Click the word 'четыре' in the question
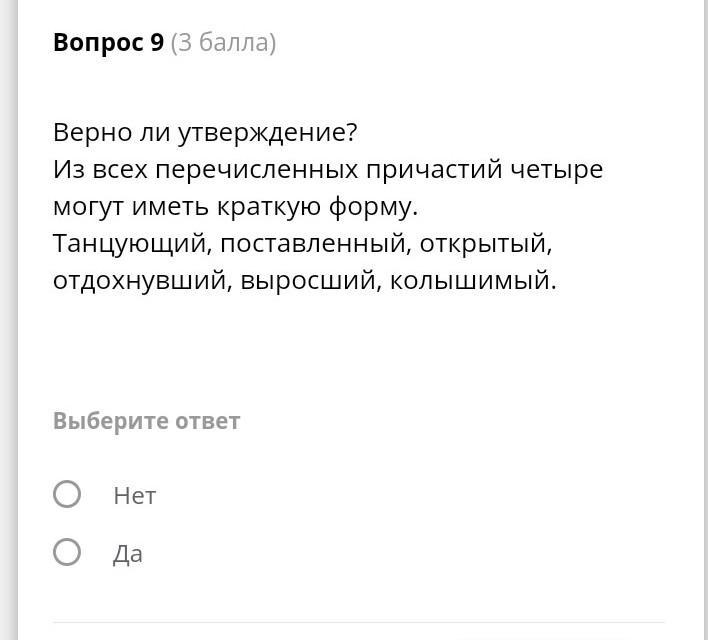The height and width of the screenshot is (640, 708). click(x=558, y=170)
